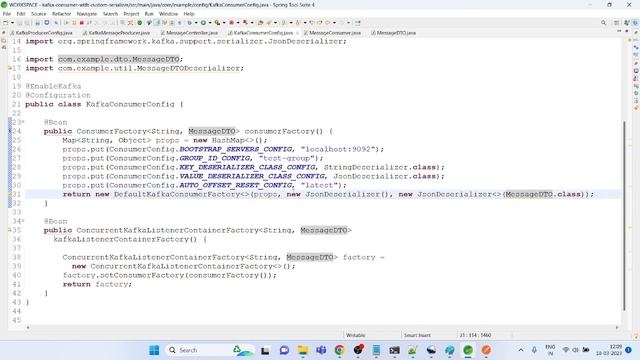
Task: Open File Explorer from taskbar
Action: [303, 350]
